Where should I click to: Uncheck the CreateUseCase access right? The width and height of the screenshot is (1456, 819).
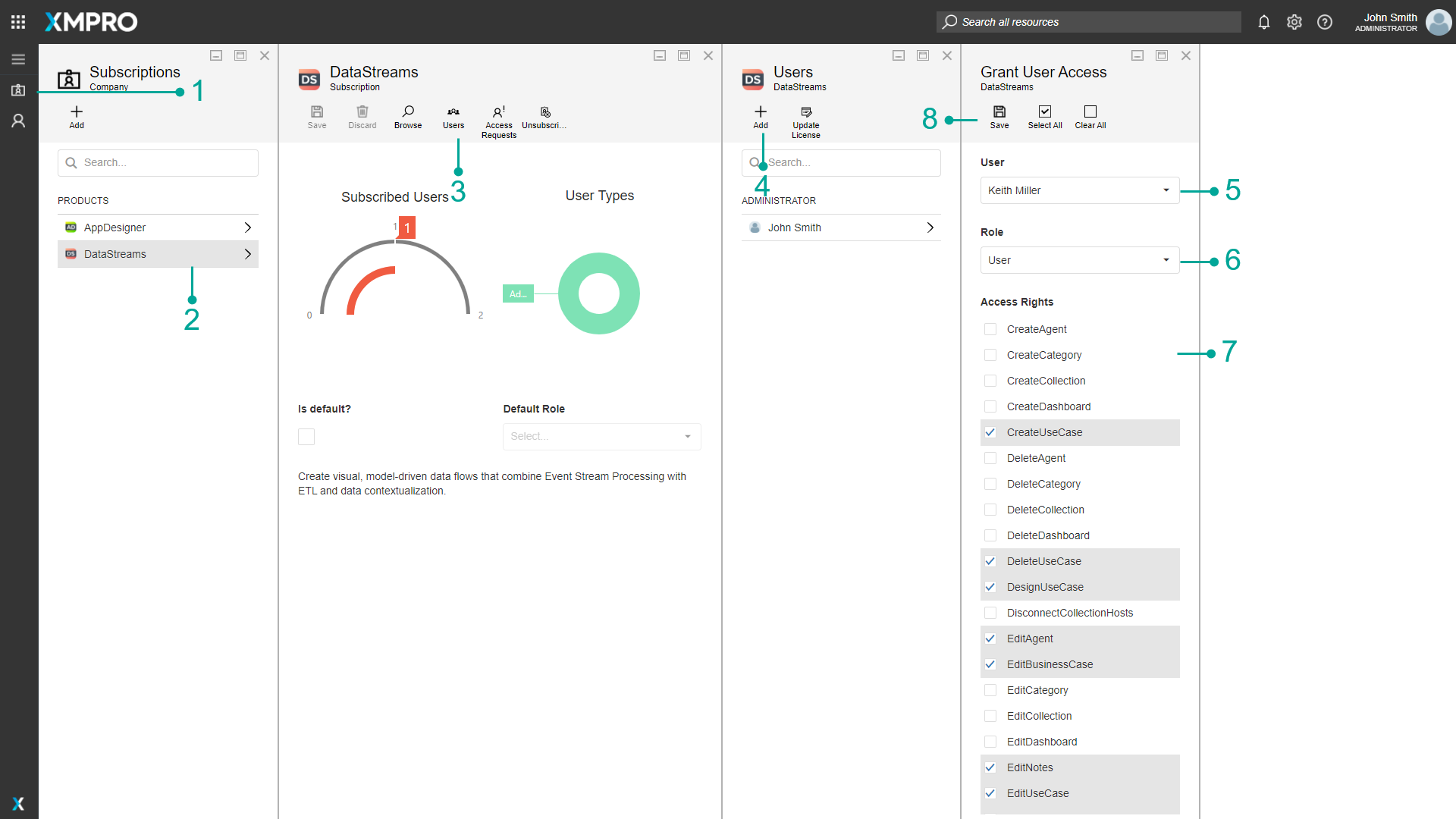tap(990, 432)
